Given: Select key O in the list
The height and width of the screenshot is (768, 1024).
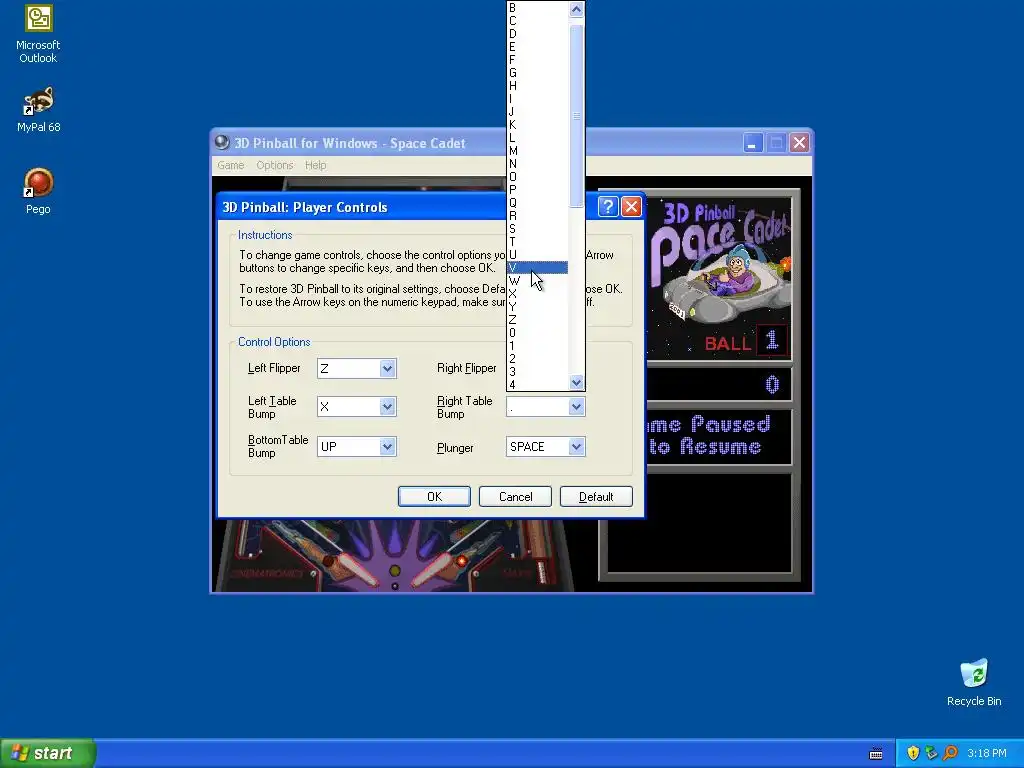Looking at the screenshot, I should tap(537, 177).
